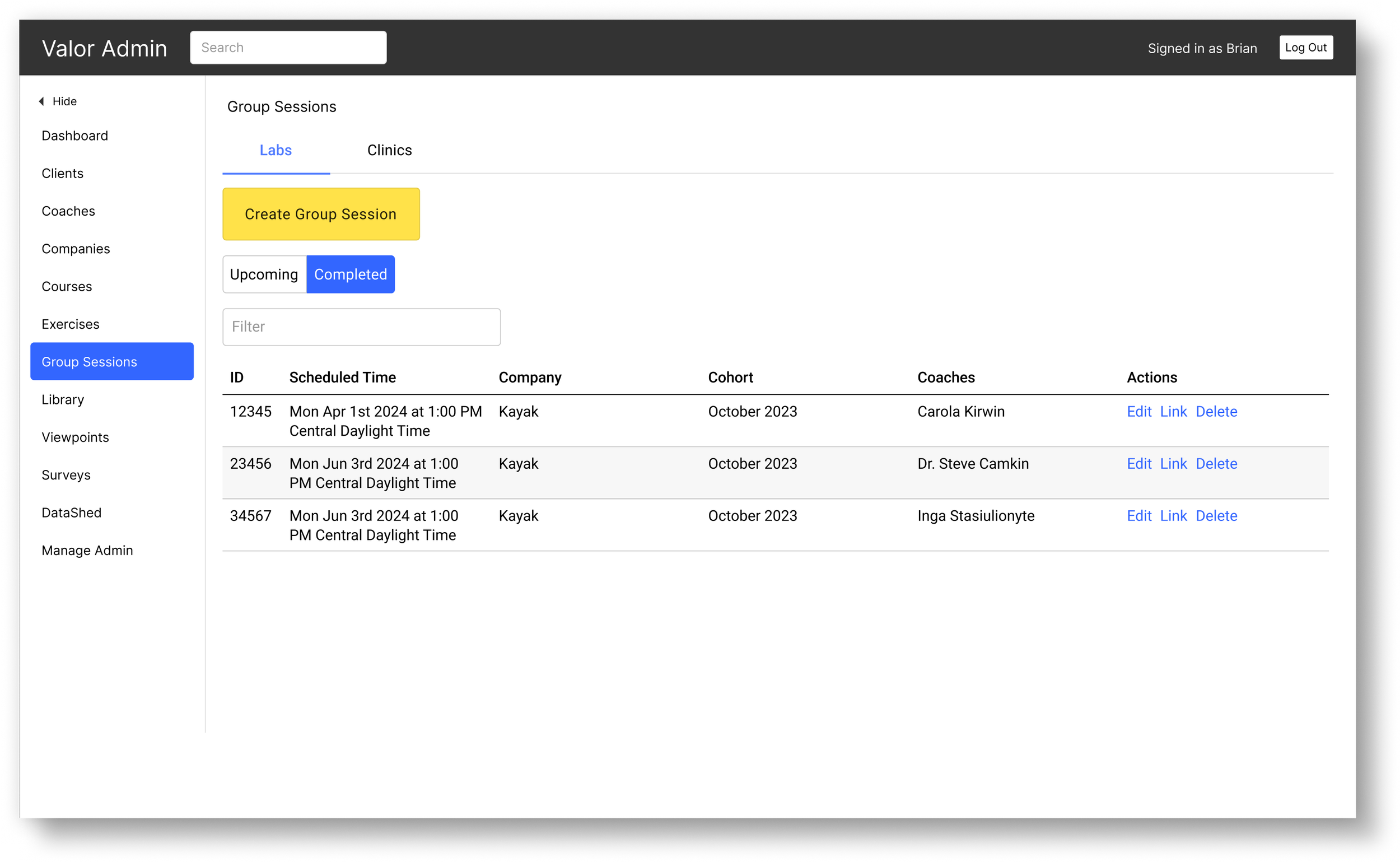Screen dimensions: 1400x862
Task: Toggle to Upcoming sessions
Action: point(264,274)
